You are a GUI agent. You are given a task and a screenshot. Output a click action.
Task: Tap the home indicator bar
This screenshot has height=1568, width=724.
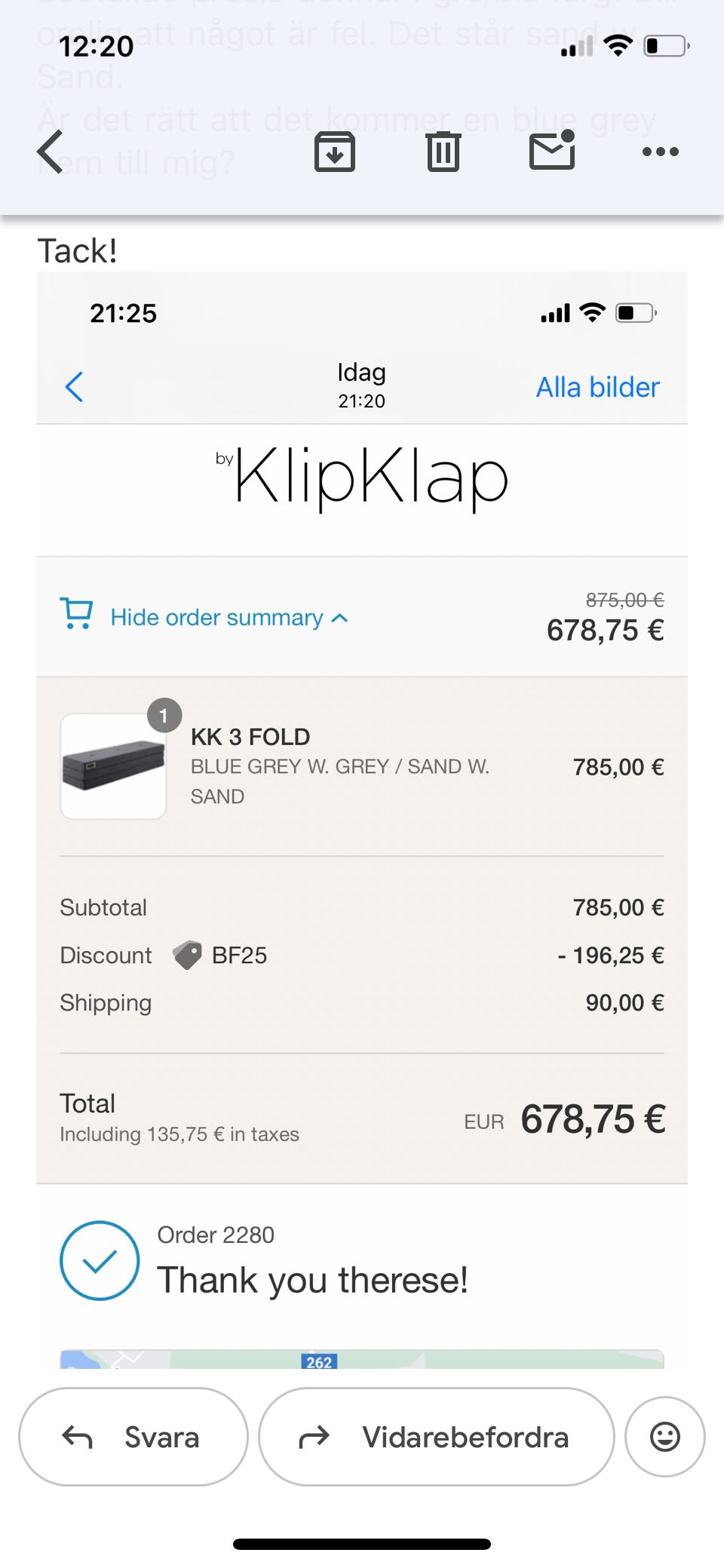pos(362,1544)
